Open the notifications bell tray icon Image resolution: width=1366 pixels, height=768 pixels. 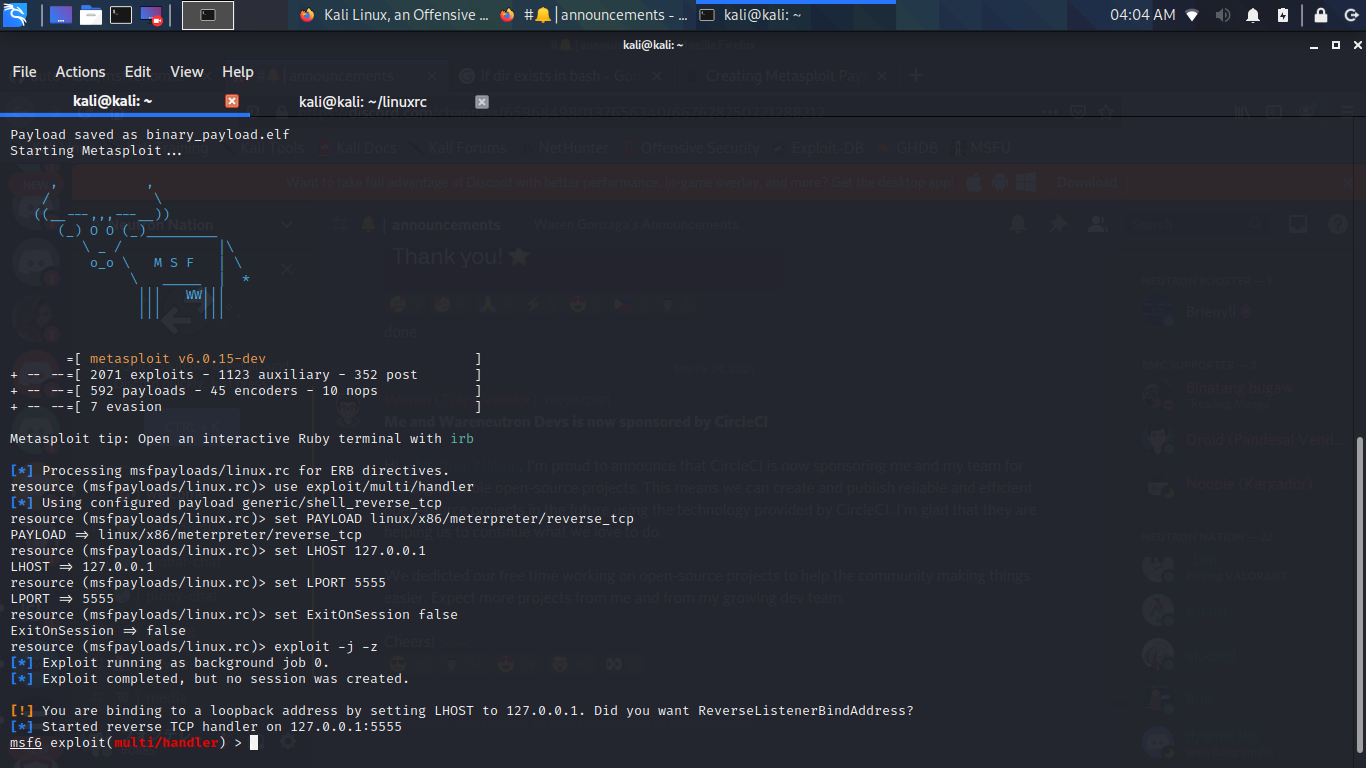pos(1253,15)
